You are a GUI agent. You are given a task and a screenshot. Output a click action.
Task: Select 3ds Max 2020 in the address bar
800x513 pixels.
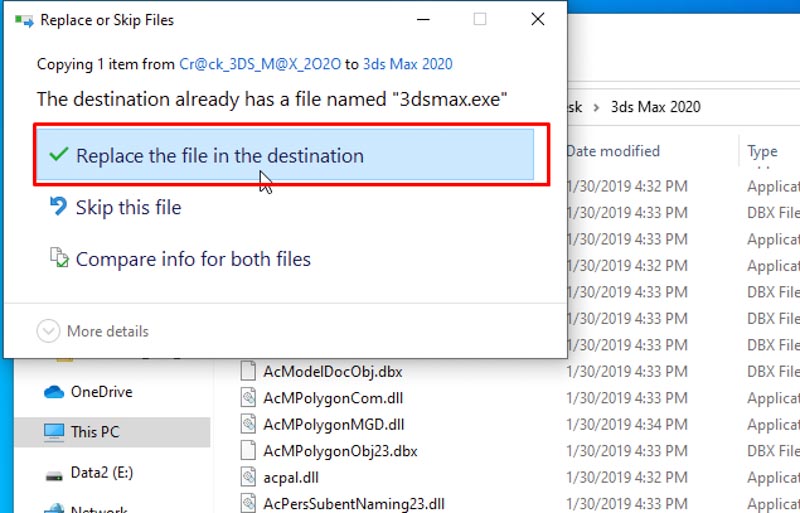click(x=655, y=107)
